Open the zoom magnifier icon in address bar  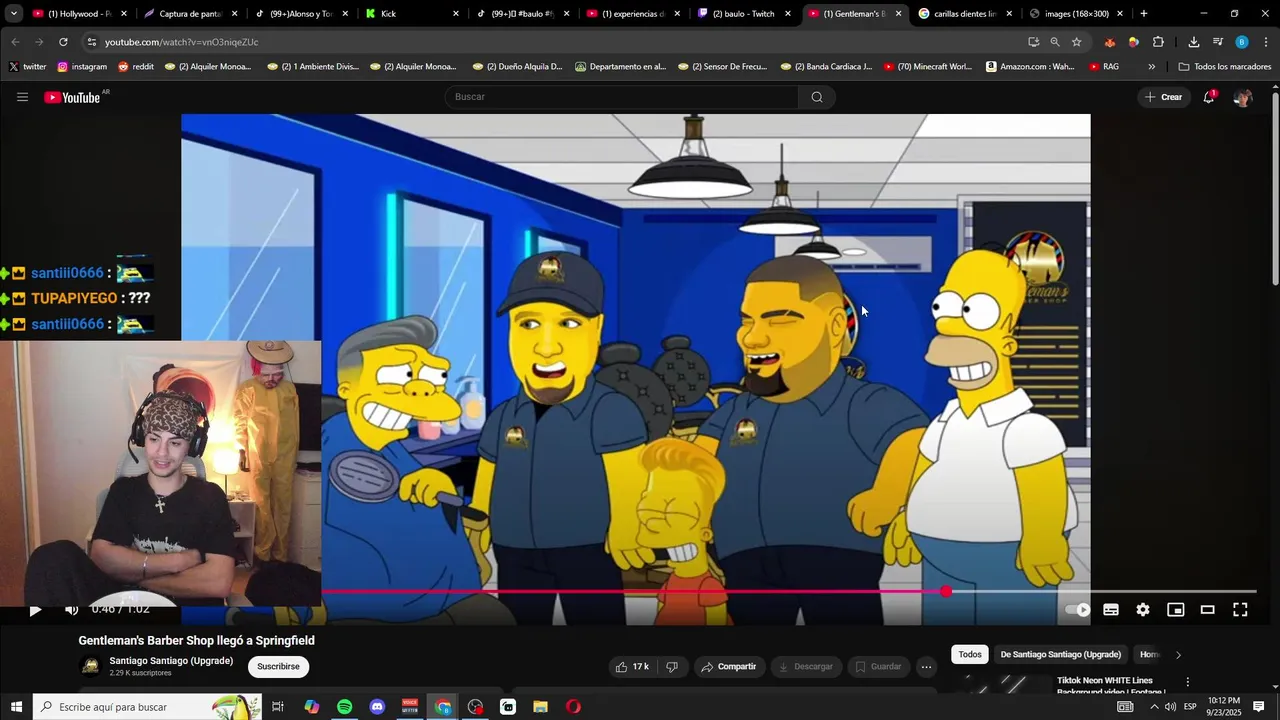coord(1055,42)
